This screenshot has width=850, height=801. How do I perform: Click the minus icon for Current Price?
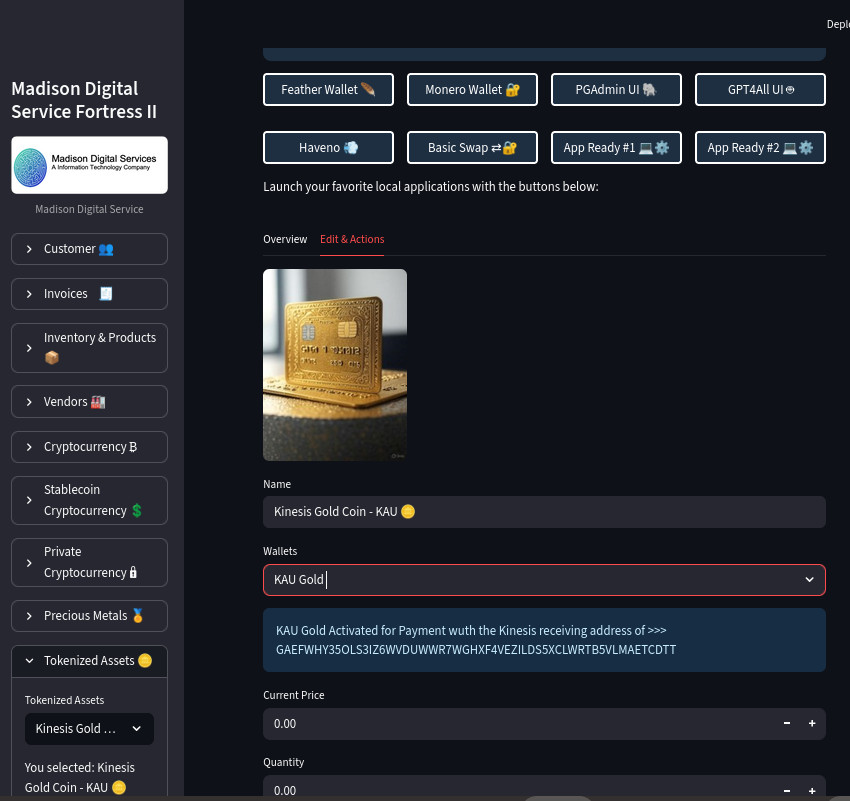(787, 723)
